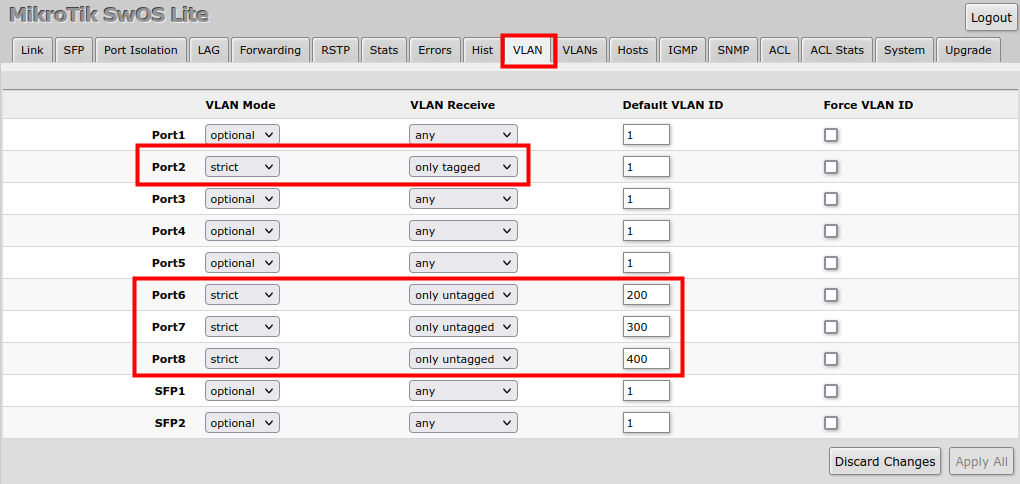This screenshot has width=1020, height=484.
Task: Open the ACL tab
Action: 779,50
